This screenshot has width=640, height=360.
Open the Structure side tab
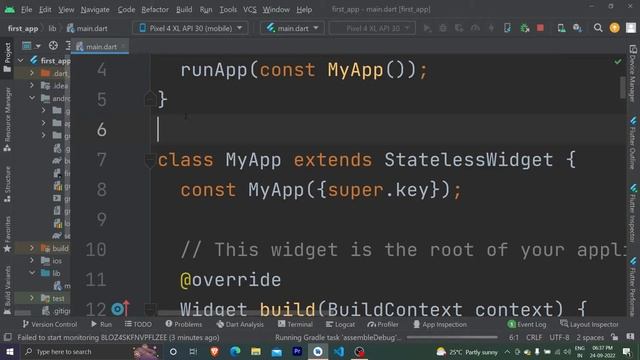pos(7,184)
